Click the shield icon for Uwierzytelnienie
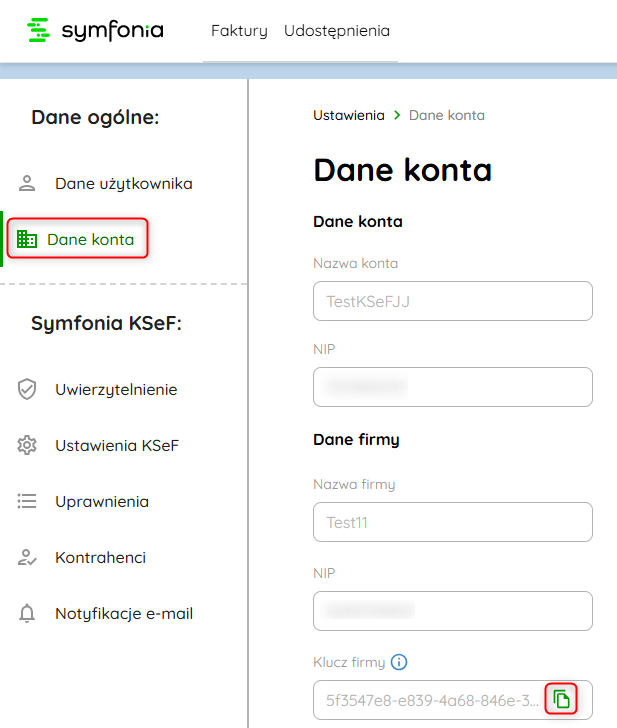The image size is (617, 728). [27, 390]
